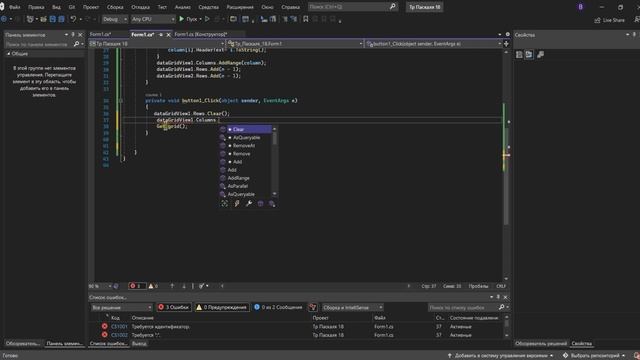Switch to the Вывод tab
The width and height of the screenshot is (640, 360).
pyautogui.click(x=139, y=344)
